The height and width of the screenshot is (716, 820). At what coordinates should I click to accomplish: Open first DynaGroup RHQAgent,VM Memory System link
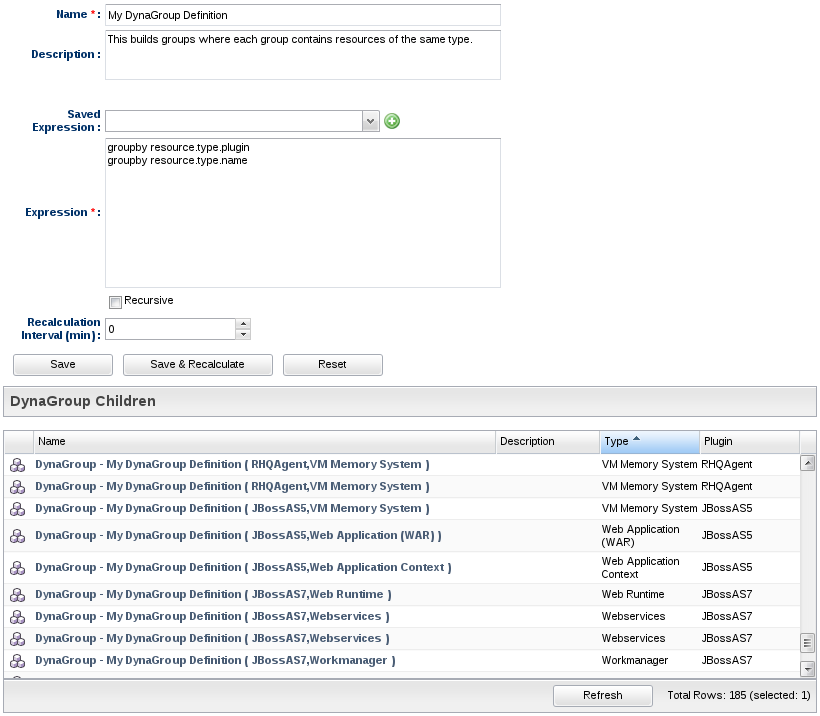click(x=232, y=464)
